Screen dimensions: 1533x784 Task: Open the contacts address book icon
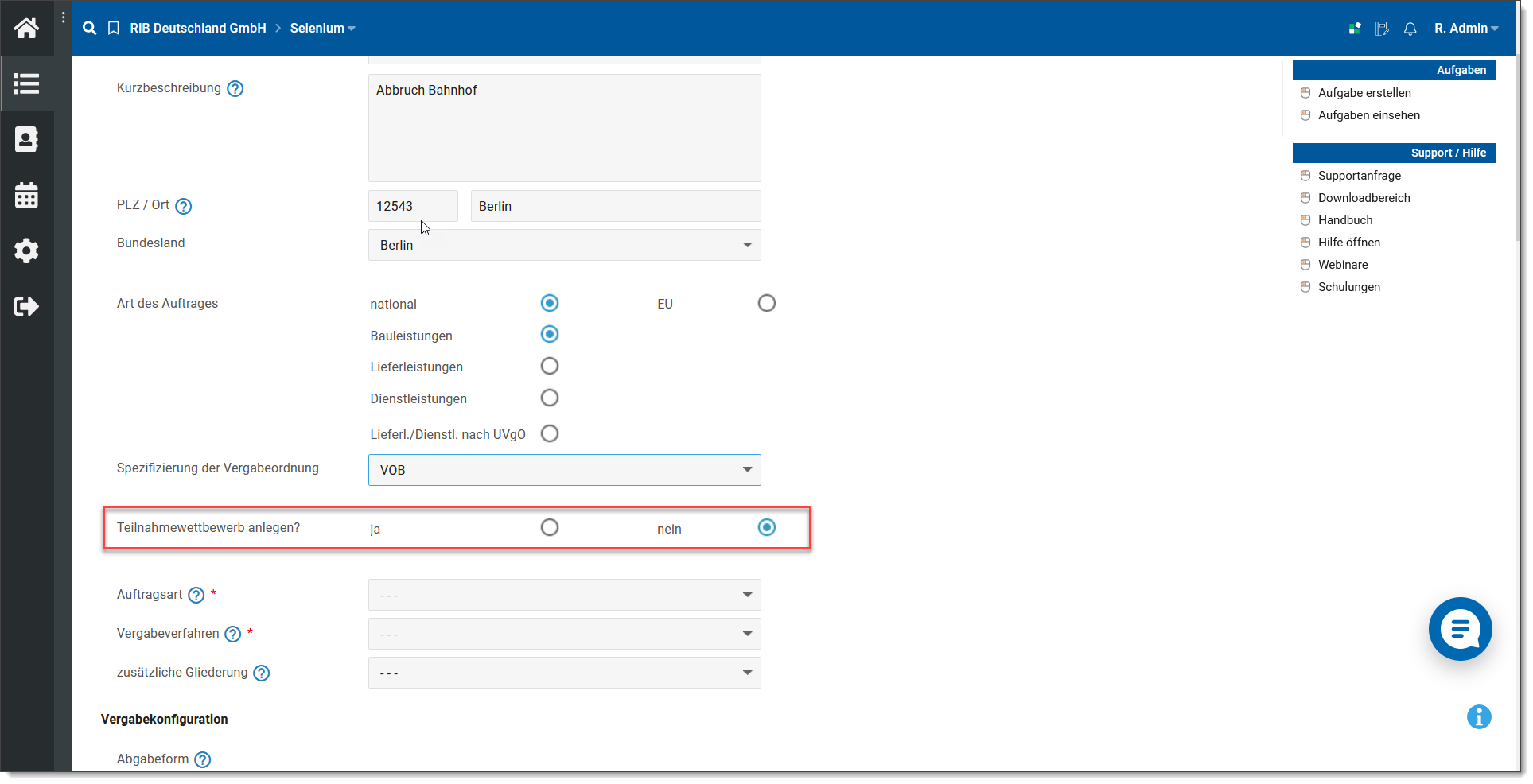pyautogui.click(x=26, y=139)
